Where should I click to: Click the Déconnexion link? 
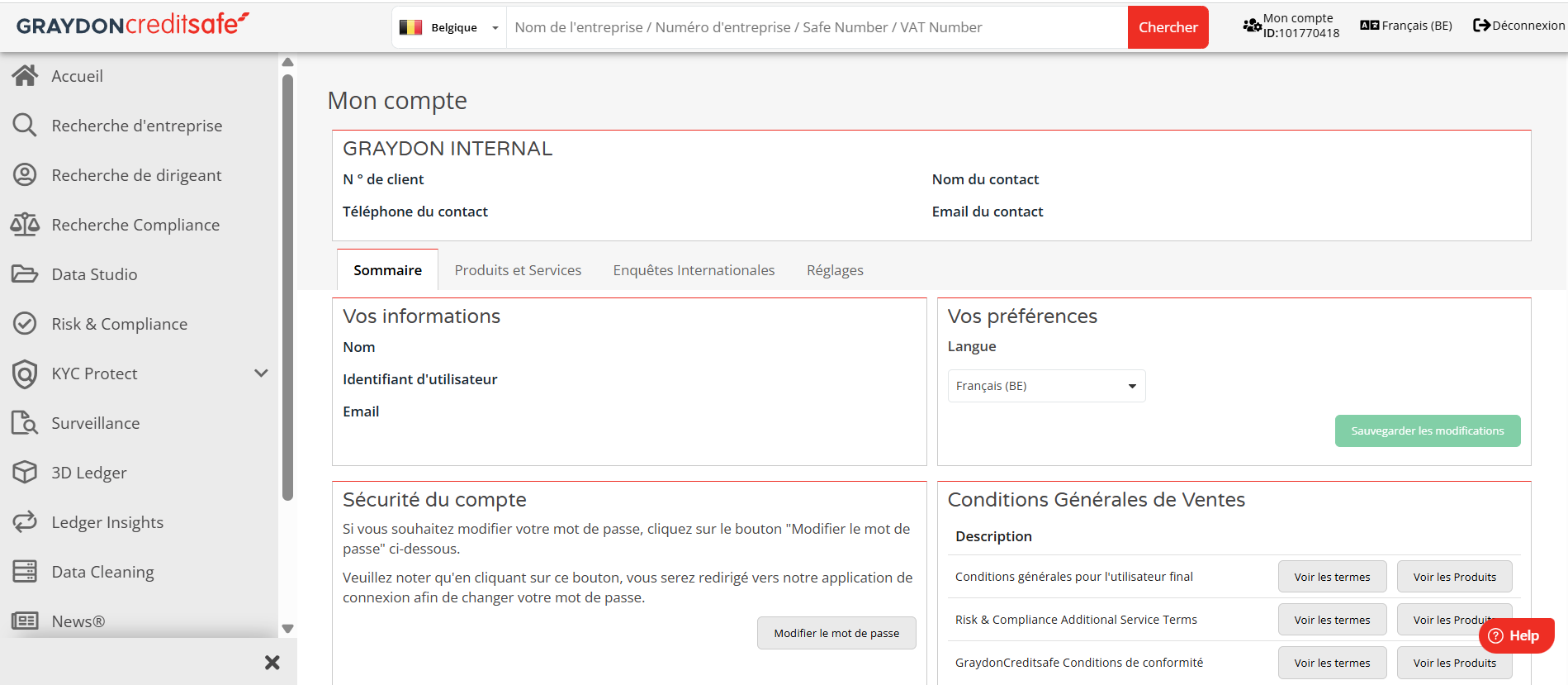point(1518,26)
